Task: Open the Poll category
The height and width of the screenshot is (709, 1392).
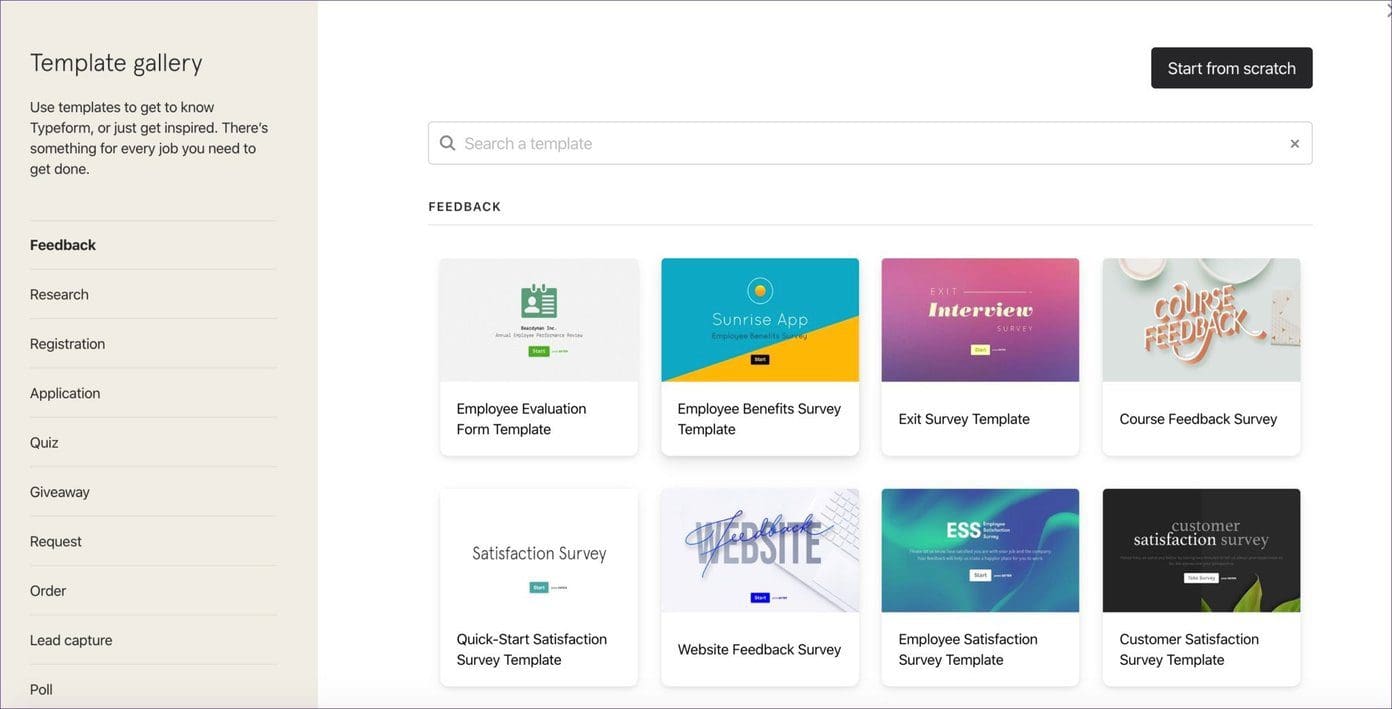Action: (x=41, y=690)
